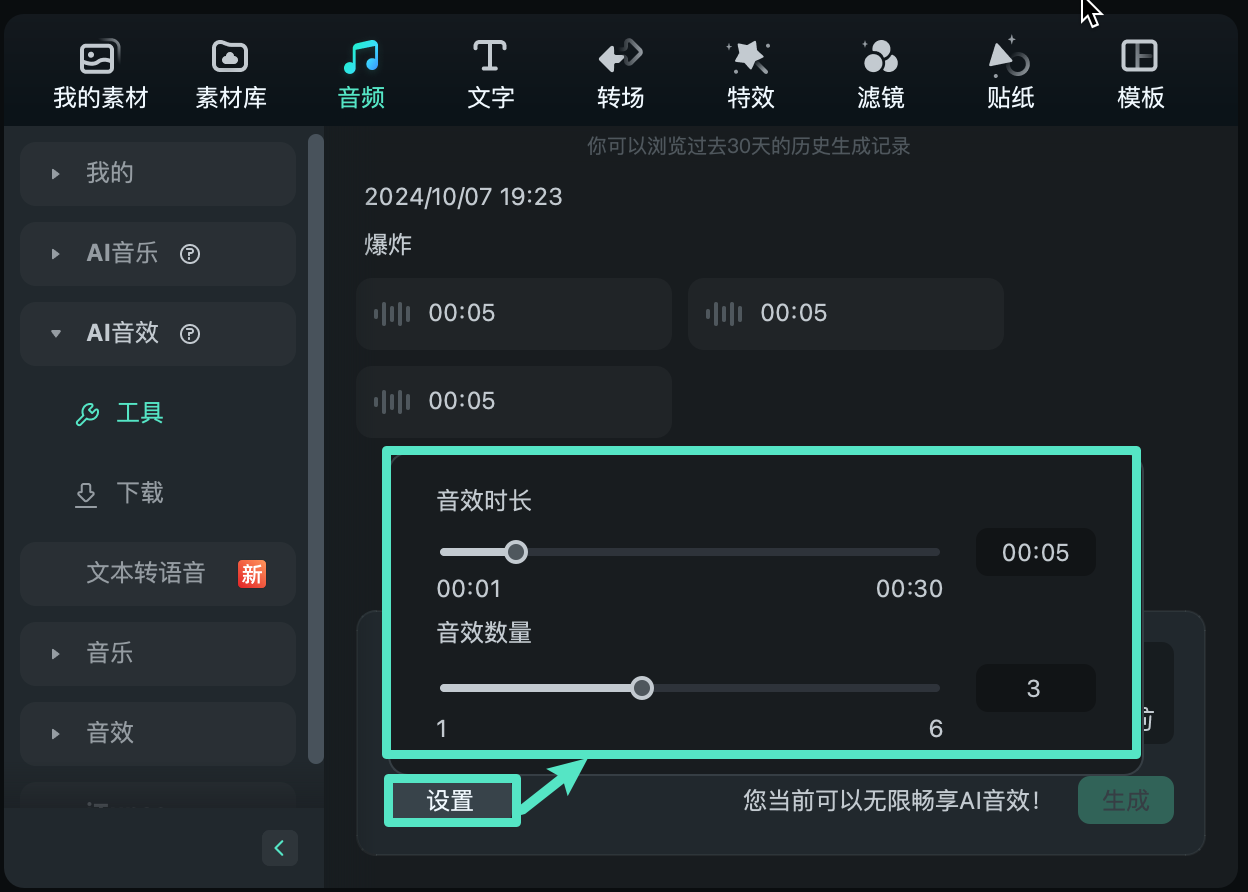Image resolution: width=1248 pixels, height=892 pixels.
Task: Click the 生成 generate button
Action: (1125, 800)
